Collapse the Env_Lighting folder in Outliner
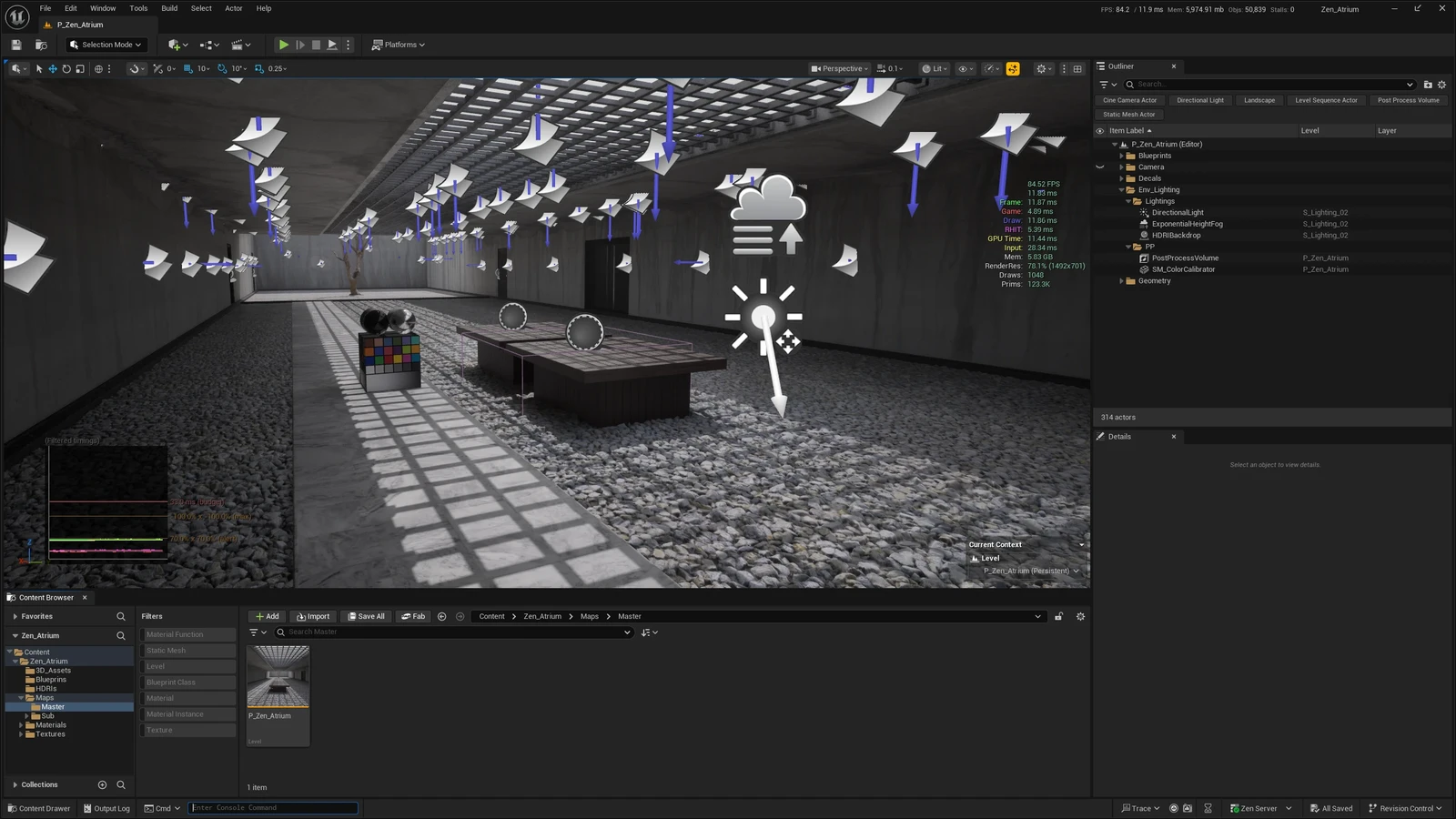Viewport: 1456px width, 819px height. pos(1121,190)
